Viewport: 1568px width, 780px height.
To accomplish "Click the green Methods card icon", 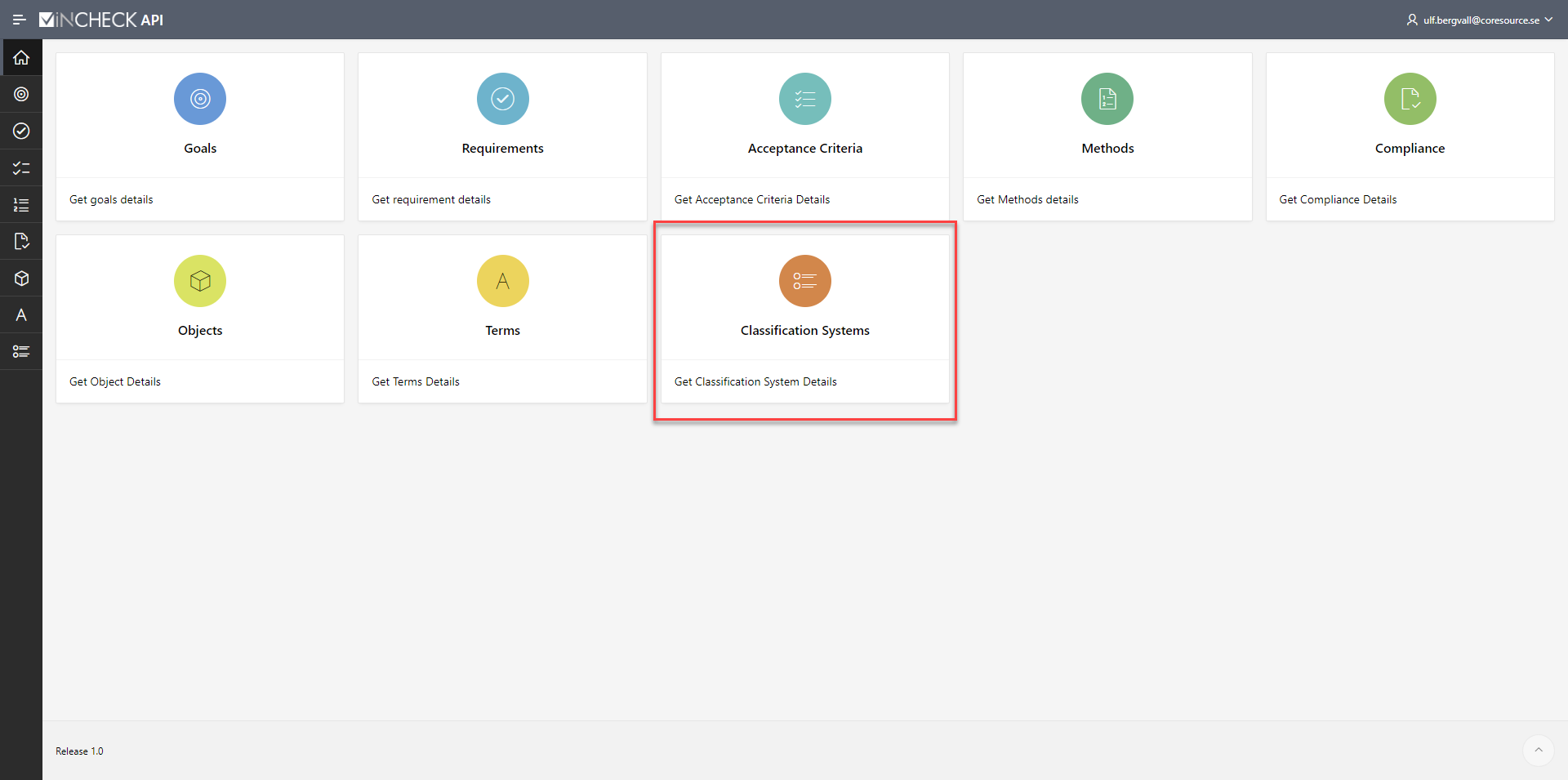I will (1107, 99).
